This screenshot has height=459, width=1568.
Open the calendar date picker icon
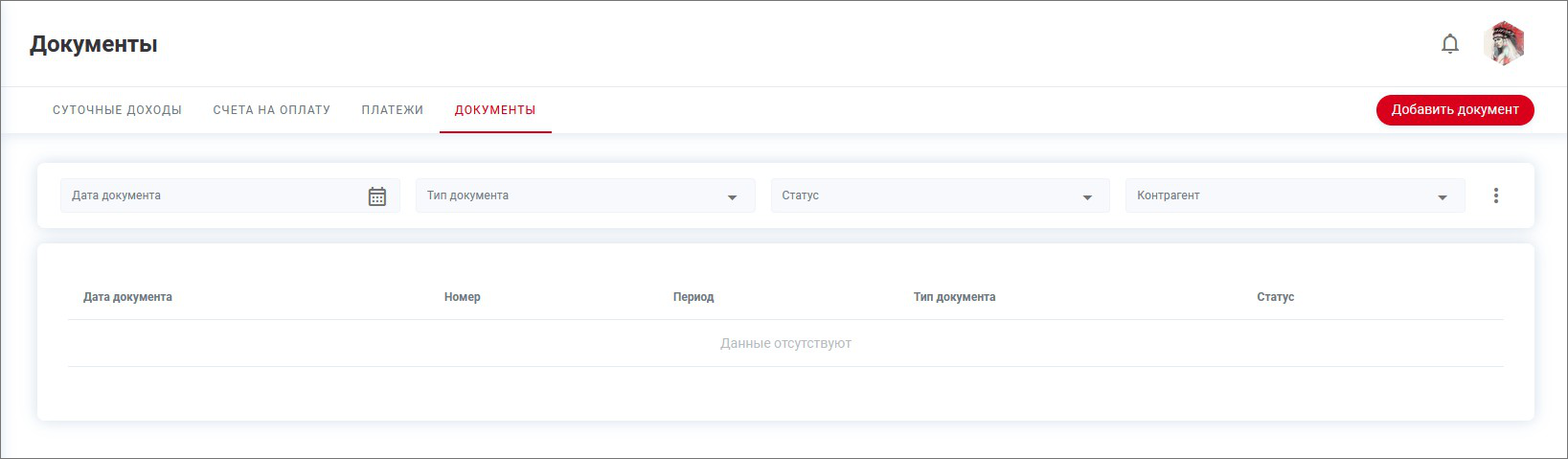click(377, 196)
